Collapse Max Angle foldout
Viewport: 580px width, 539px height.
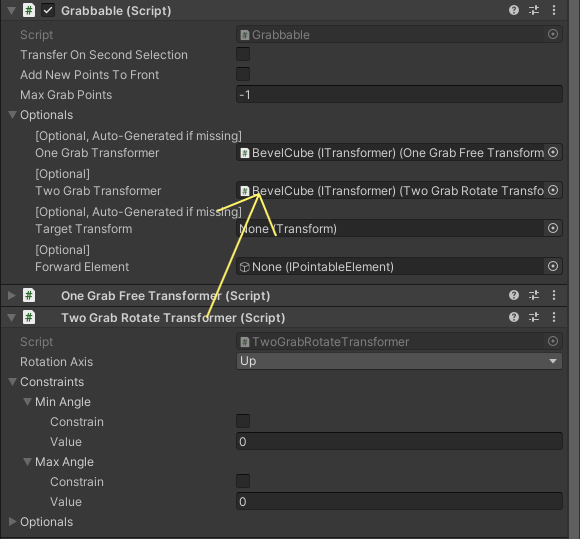[27, 461]
